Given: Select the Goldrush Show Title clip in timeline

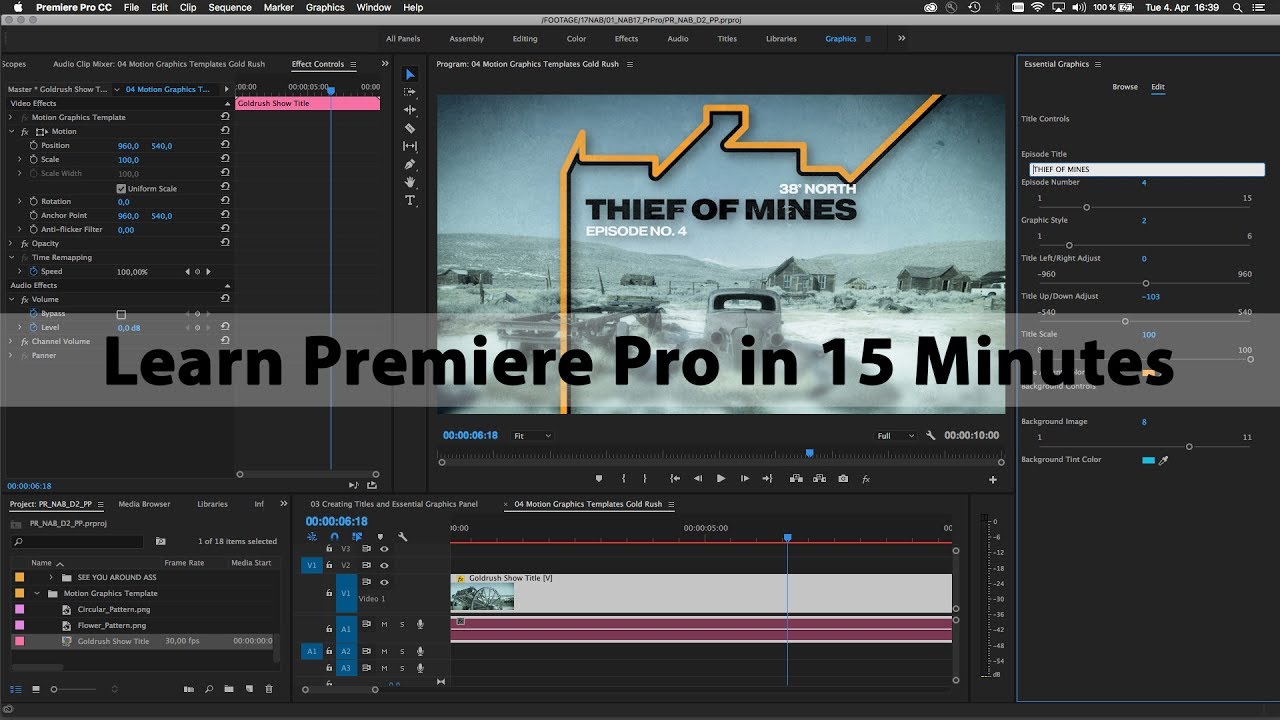Looking at the screenshot, I should tap(701, 593).
